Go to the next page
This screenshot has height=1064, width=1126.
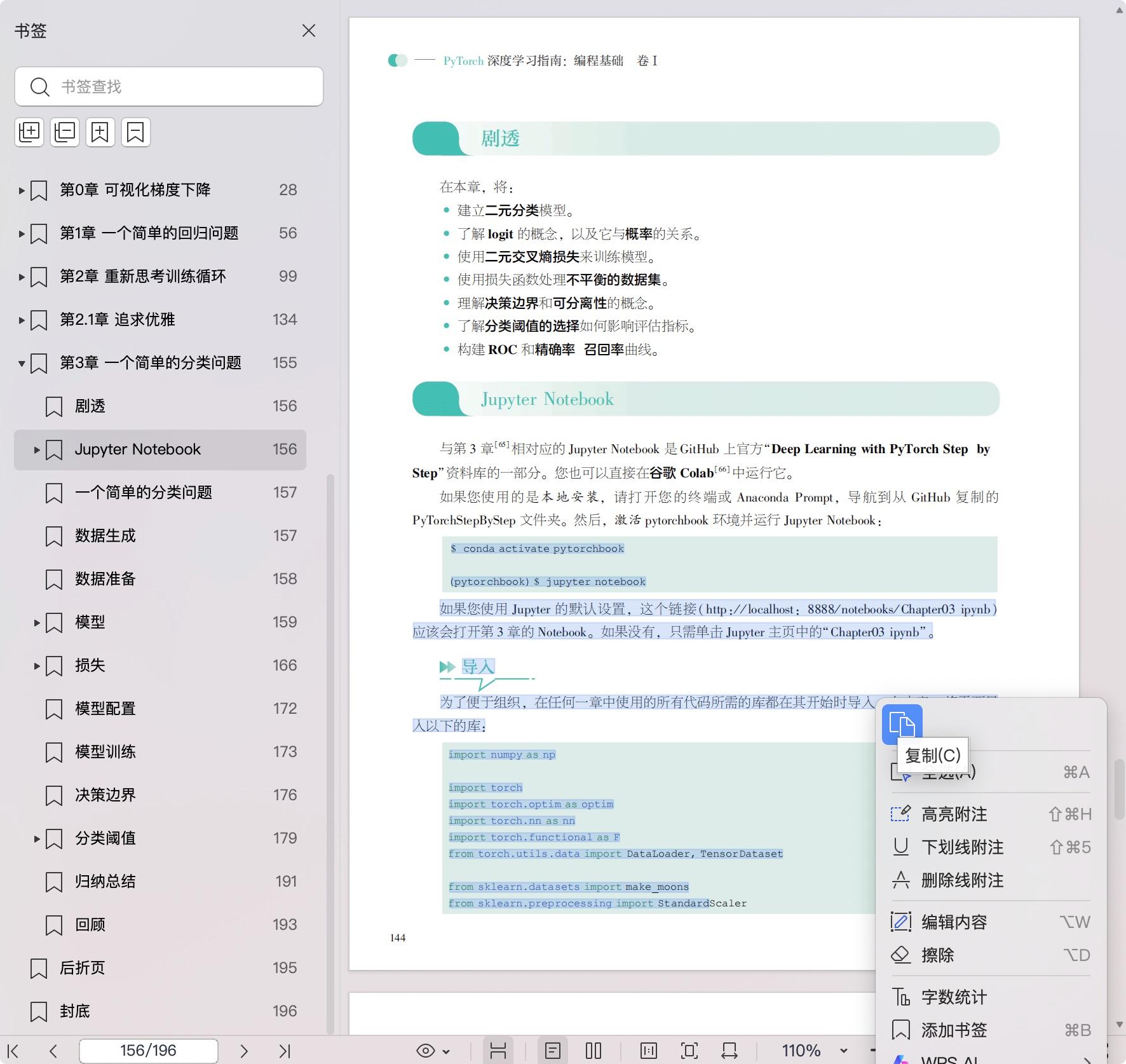pyautogui.click(x=244, y=1051)
